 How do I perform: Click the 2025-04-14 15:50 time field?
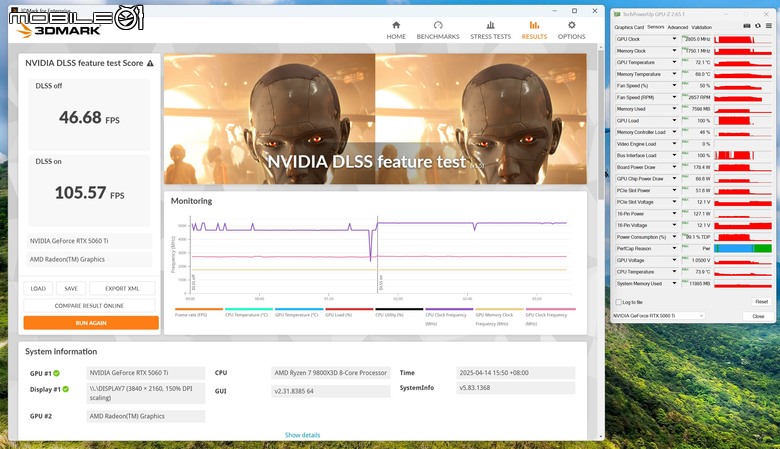(x=515, y=372)
